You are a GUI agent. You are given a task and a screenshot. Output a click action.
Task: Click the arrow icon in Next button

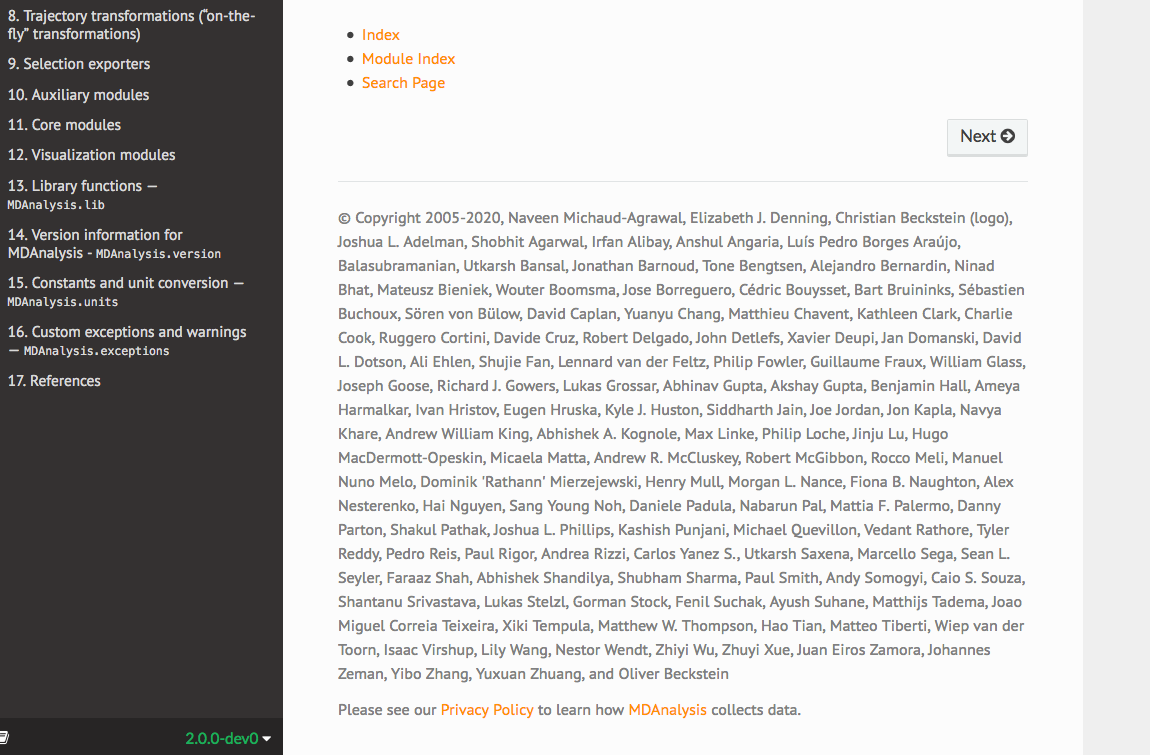(1008, 136)
